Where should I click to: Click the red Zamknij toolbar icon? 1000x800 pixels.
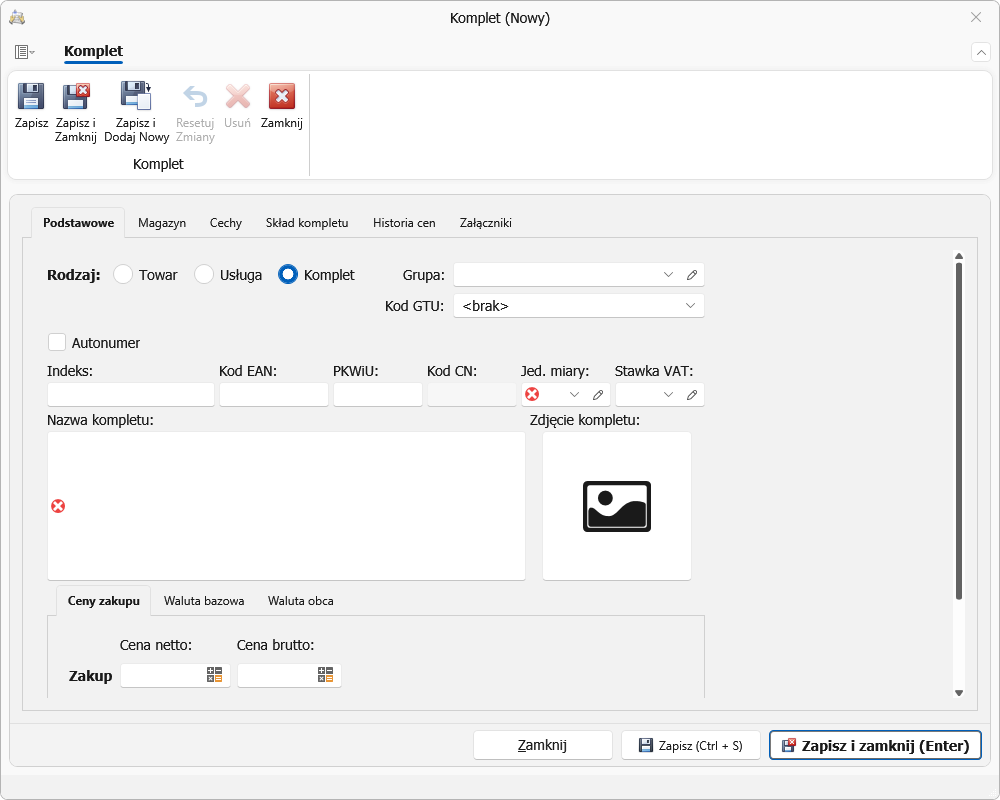[x=281, y=96]
